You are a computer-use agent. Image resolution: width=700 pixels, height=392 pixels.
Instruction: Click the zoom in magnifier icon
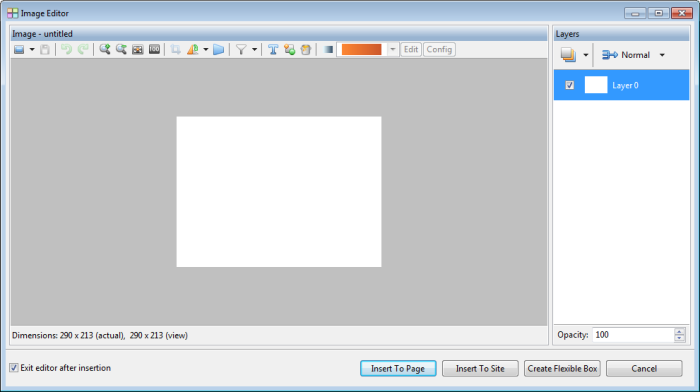[105, 50]
